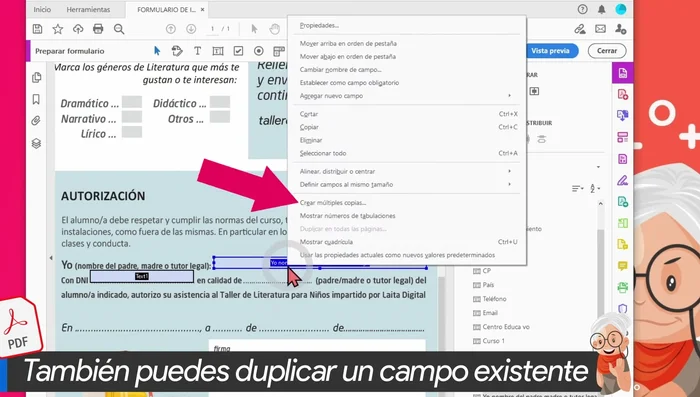
Task: Click the distribute fields icon under DISTRIBUIR
Action: (542, 139)
